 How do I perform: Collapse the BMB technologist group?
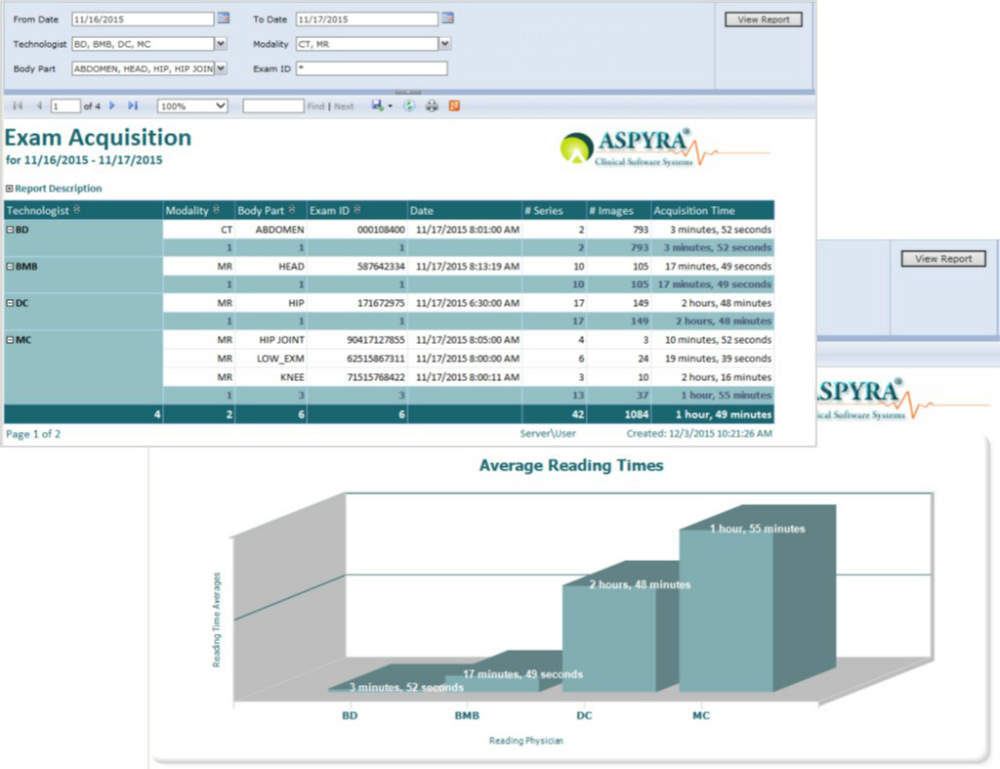click(x=10, y=267)
